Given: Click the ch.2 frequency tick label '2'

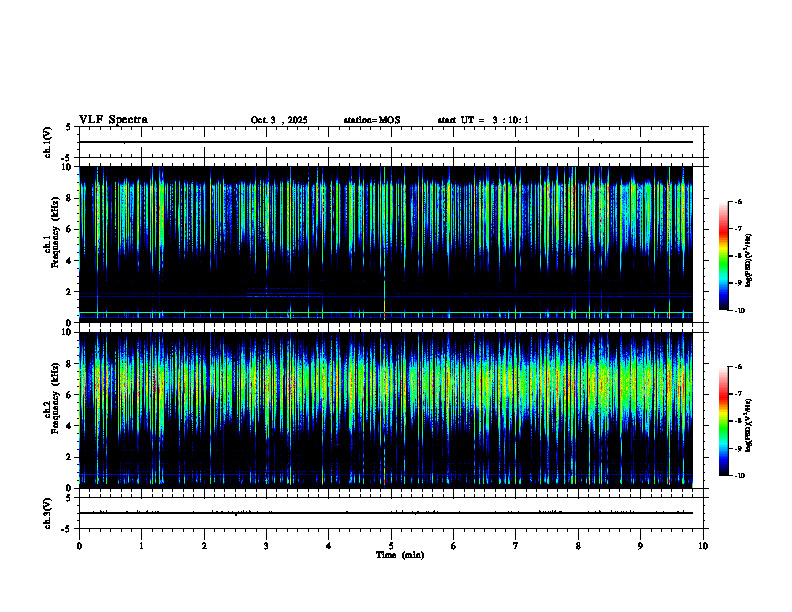Looking at the screenshot, I should (70, 457).
